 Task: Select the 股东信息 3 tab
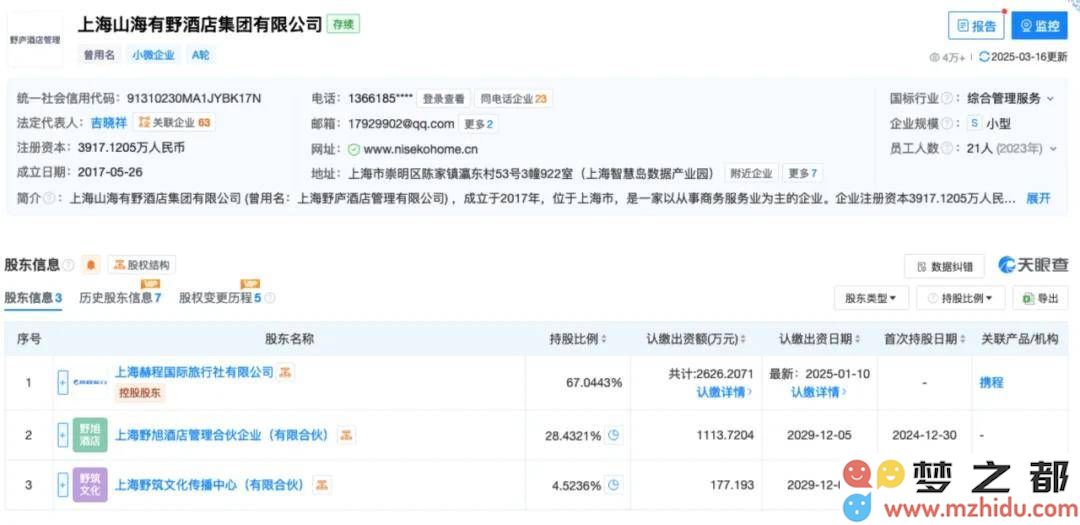pos(33,298)
